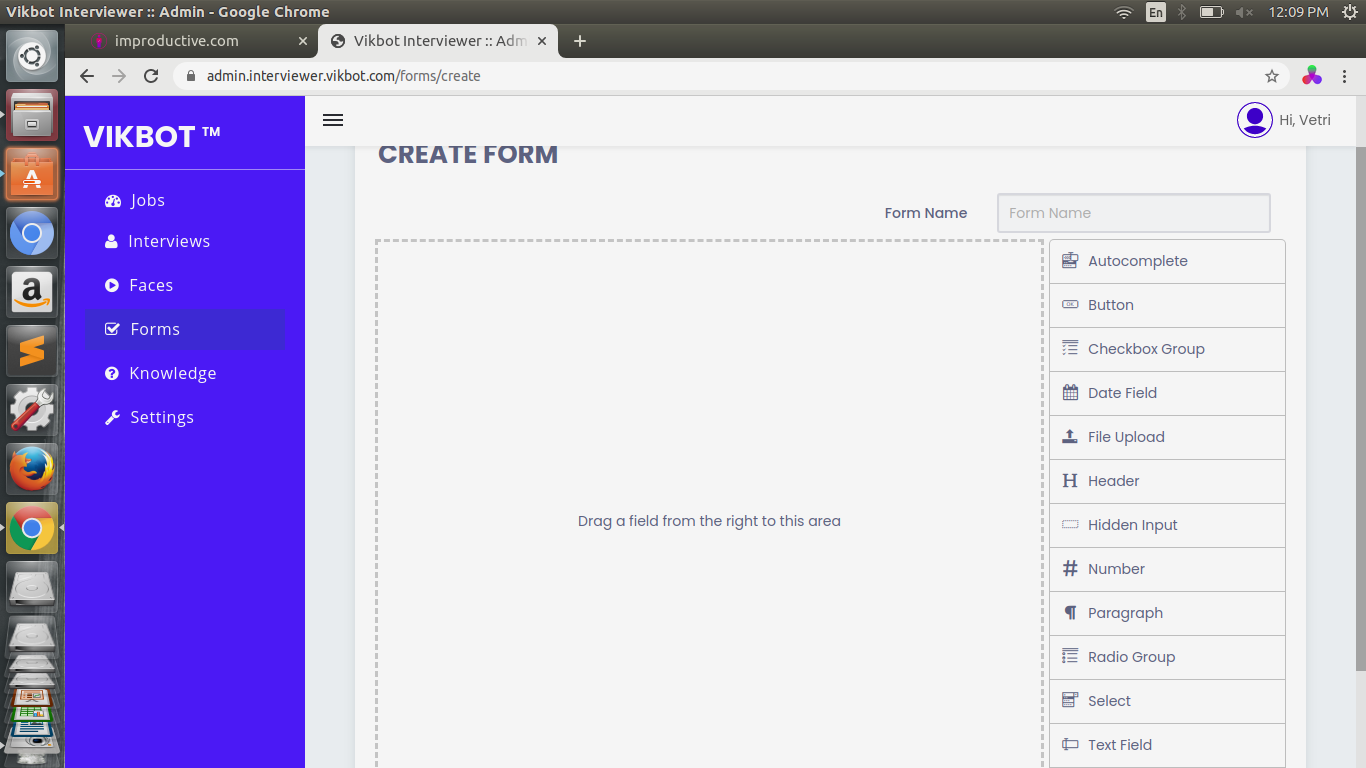The height and width of the screenshot is (768, 1366).
Task: Select Forms in the sidebar
Action: 185,330
